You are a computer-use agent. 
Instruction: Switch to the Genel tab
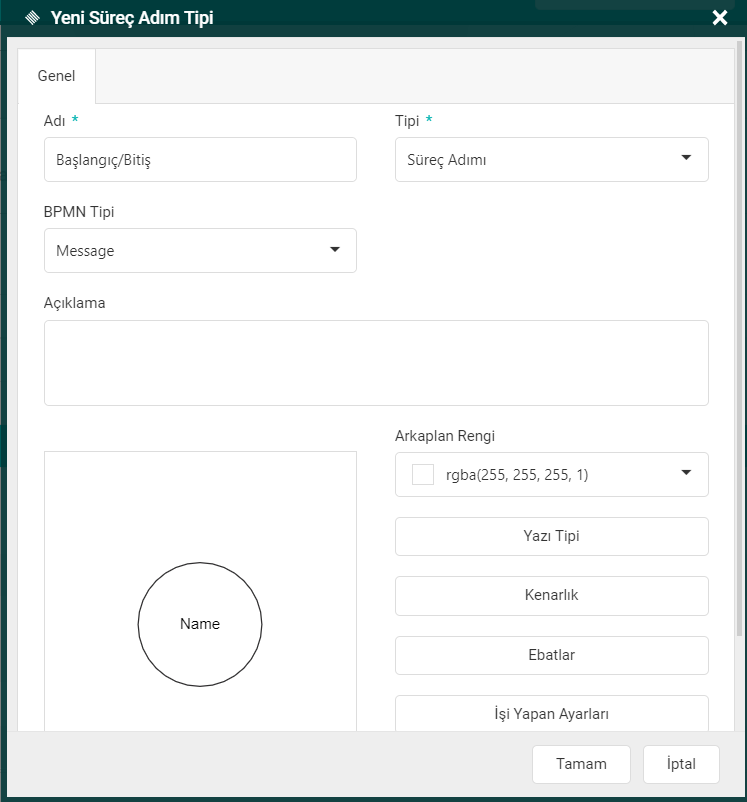(56, 75)
